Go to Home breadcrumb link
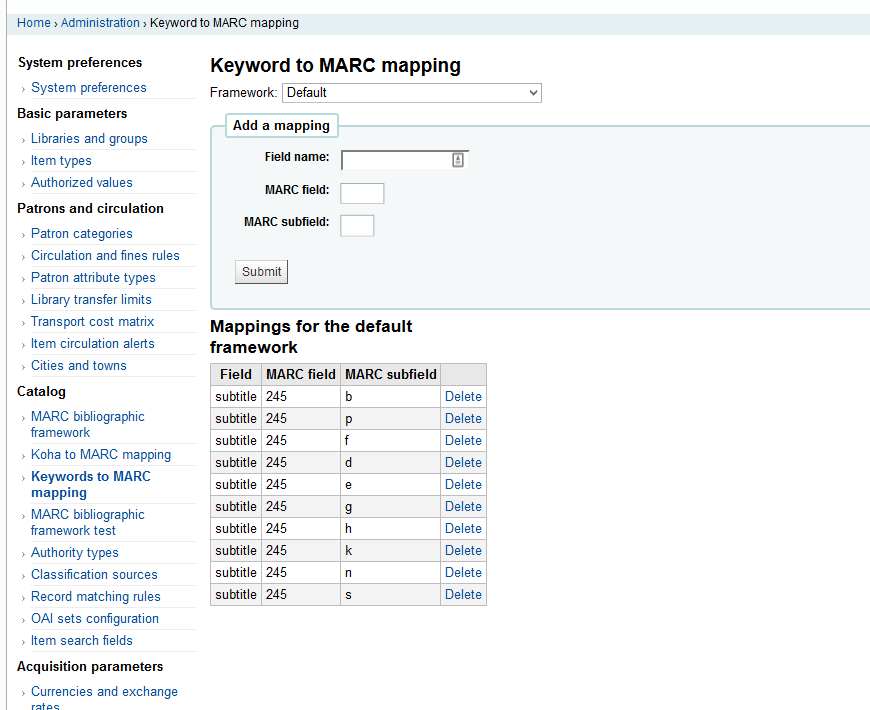 coord(34,23)
